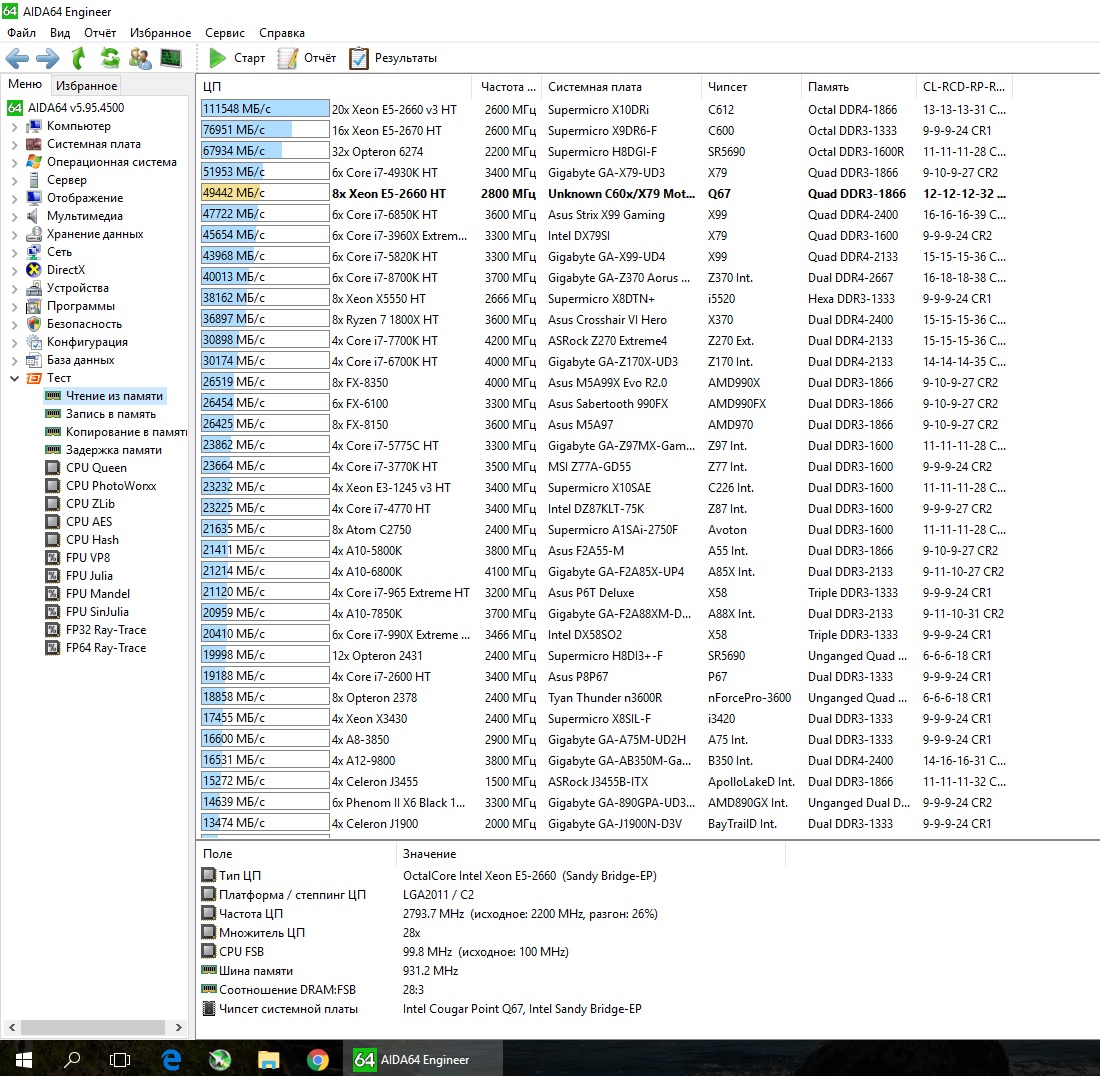Click sidebar horizontal scrollbar right arrow
The height and width of the screenshot is (1076, 1100).
[x=179, y=1028]
